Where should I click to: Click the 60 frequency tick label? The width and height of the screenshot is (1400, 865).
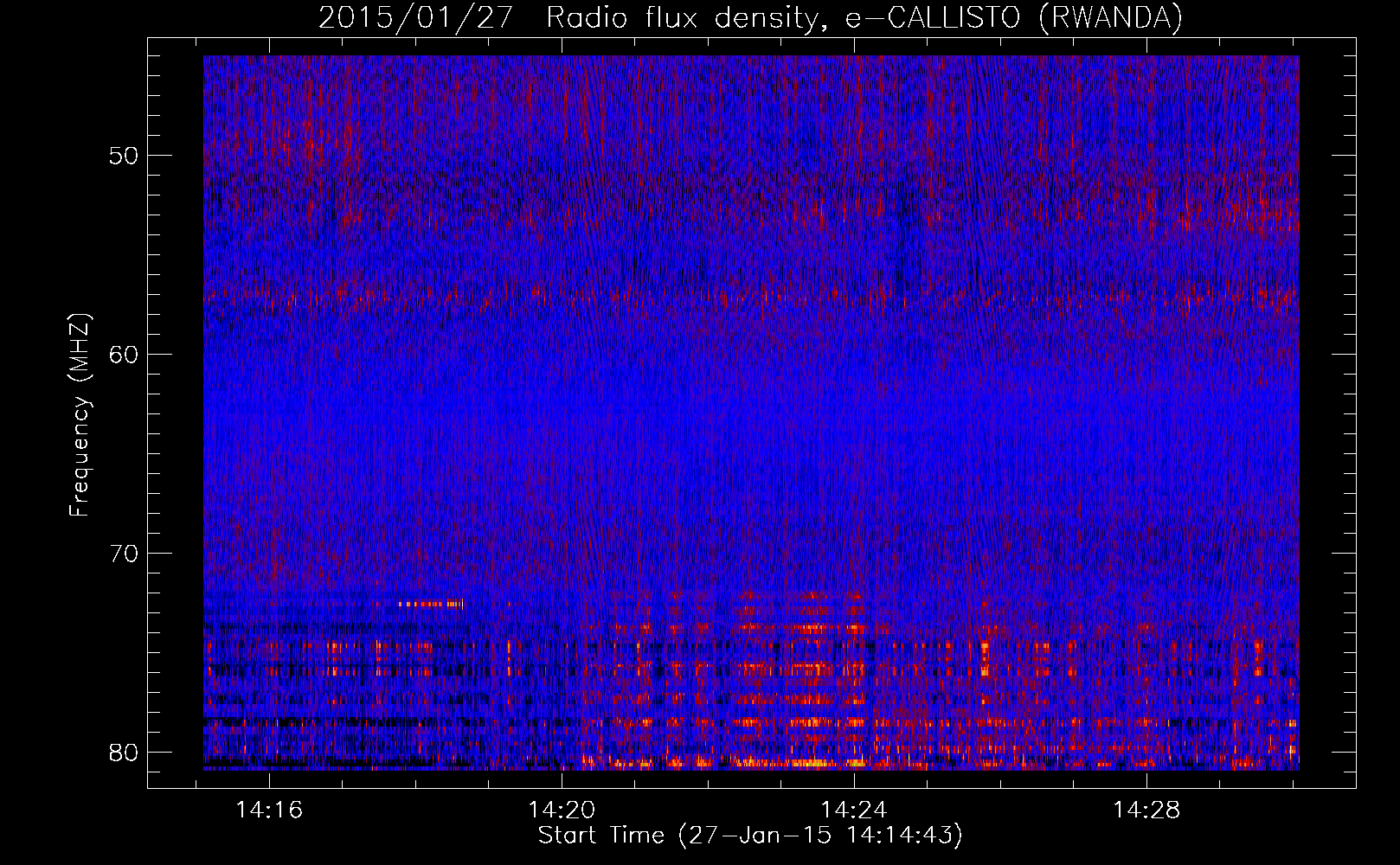[x=125, y=354]
